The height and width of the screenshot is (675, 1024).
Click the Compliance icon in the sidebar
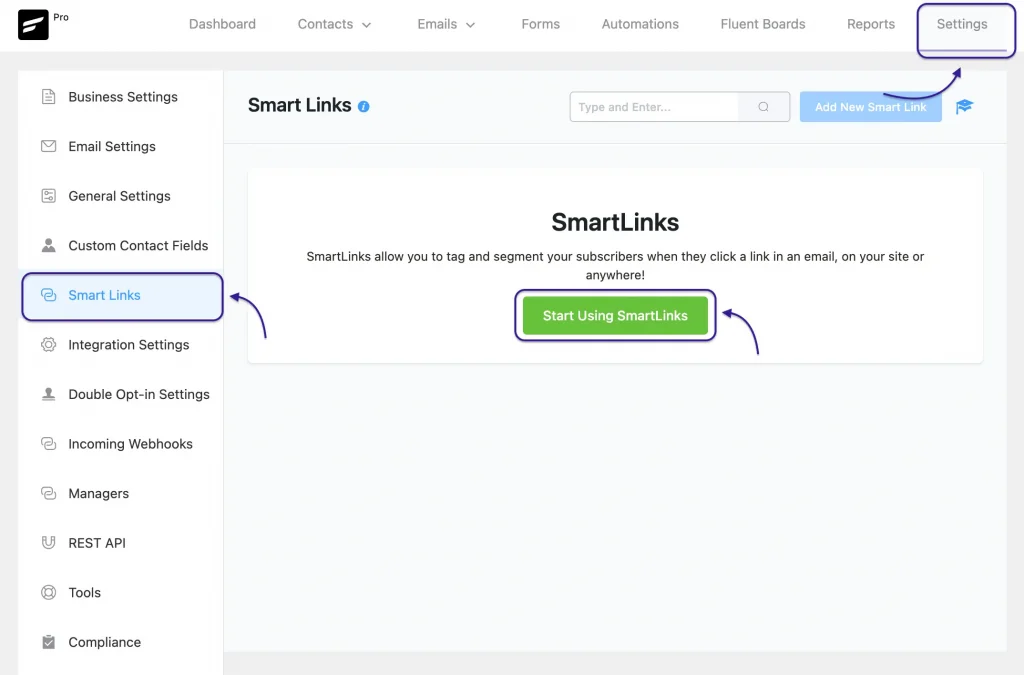[x=47, y=641]
